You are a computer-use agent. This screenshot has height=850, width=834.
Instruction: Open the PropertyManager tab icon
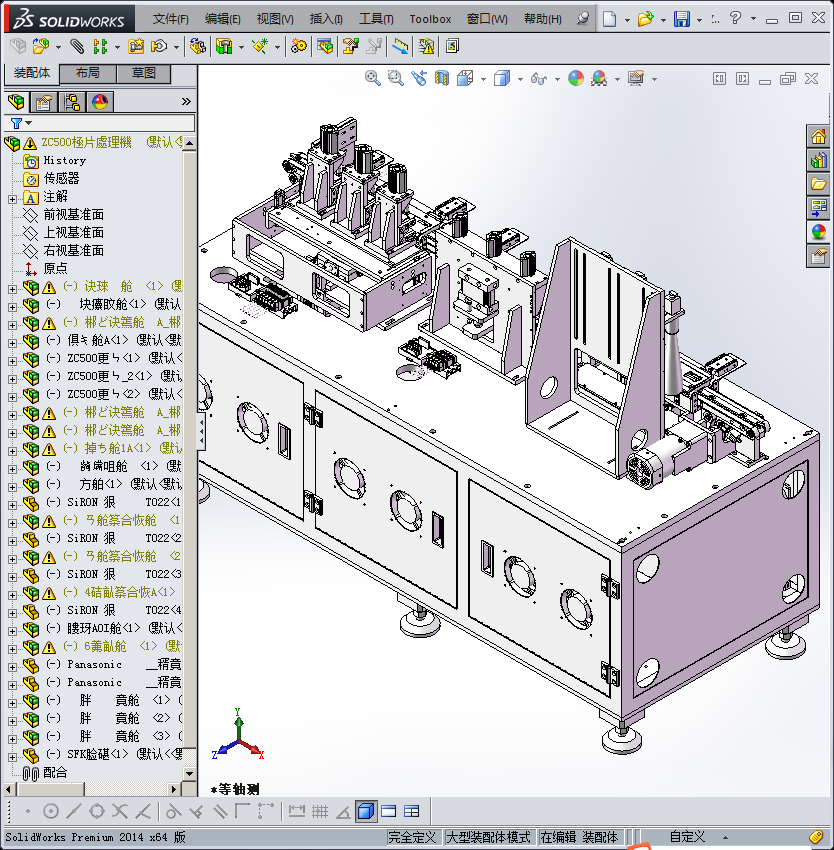[44, 102]
